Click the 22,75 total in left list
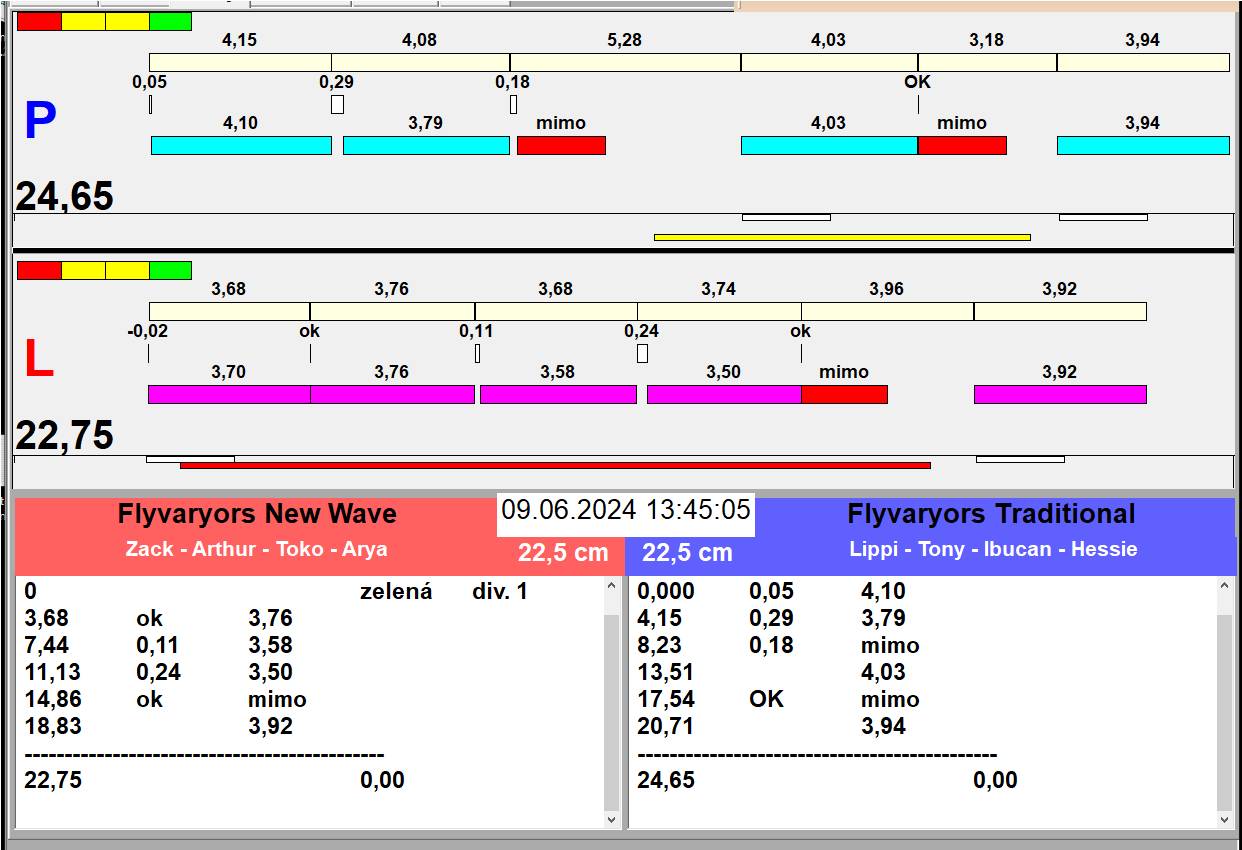Viewport: 1242px width, 850px height. (53, 780)
